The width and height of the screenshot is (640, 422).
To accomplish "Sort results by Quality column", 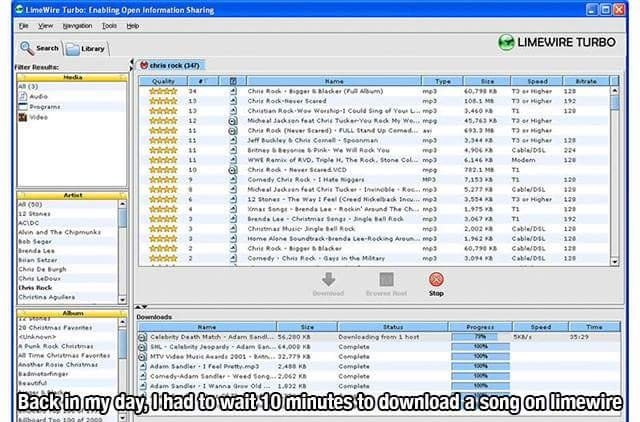I will (163, 81).
